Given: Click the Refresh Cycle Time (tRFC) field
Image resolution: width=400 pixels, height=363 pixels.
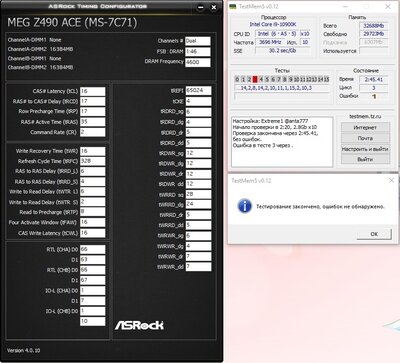Looking at the screenshot, I should 92,161.
